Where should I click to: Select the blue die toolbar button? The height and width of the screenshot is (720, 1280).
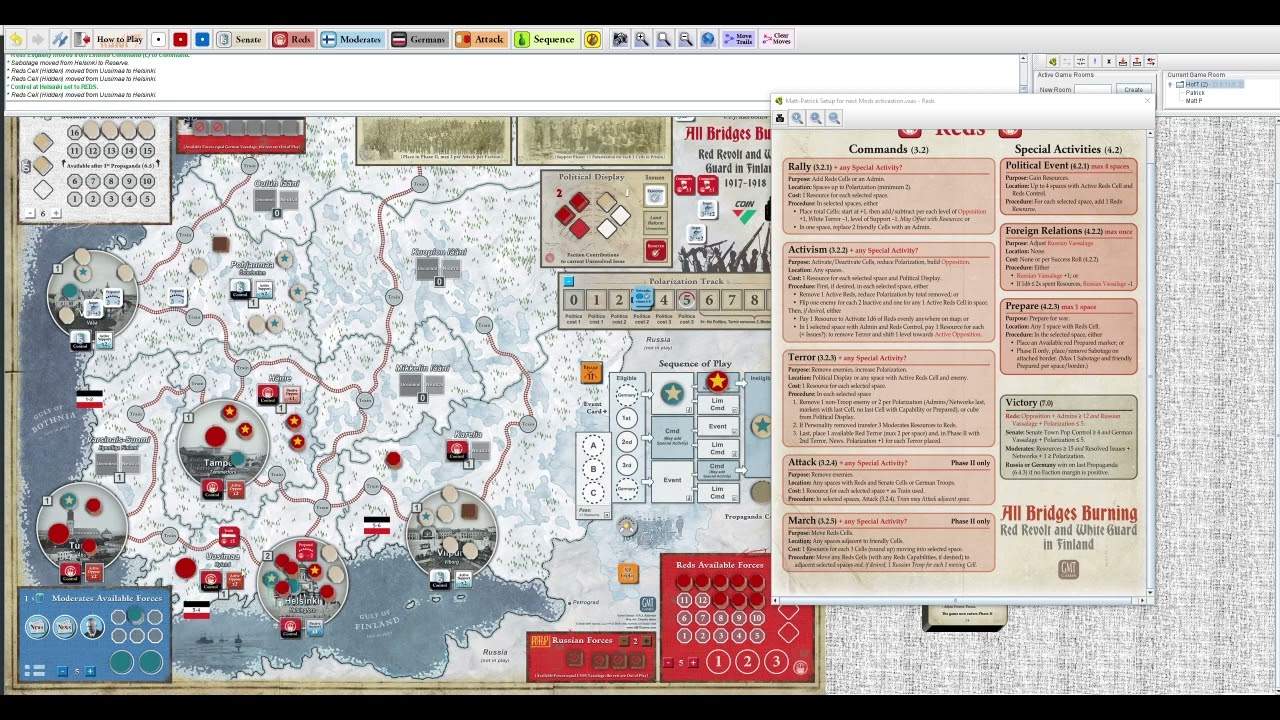(202, 39)
